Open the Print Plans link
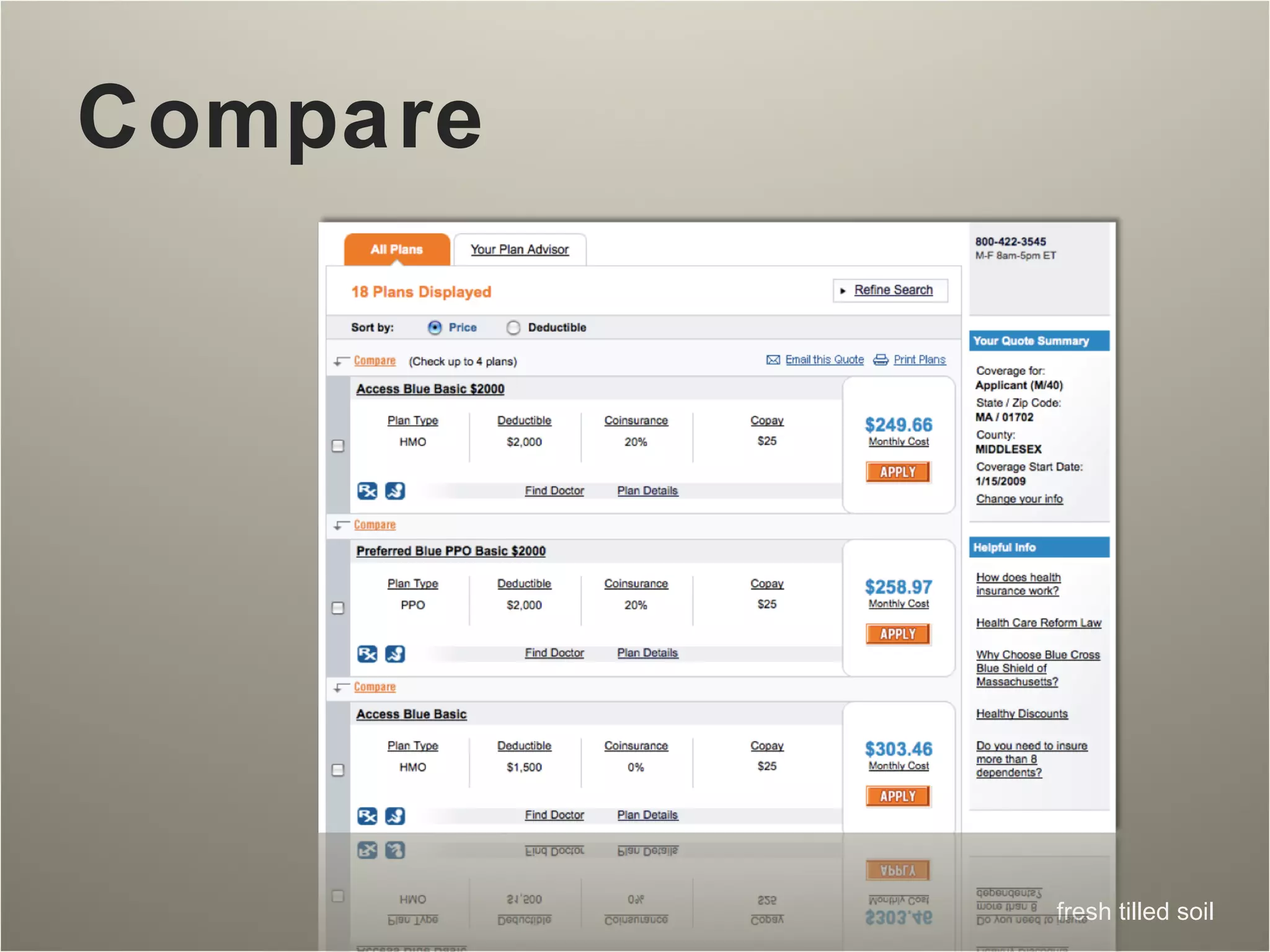This screenshot has width=1270, height=952. (919, 359)
